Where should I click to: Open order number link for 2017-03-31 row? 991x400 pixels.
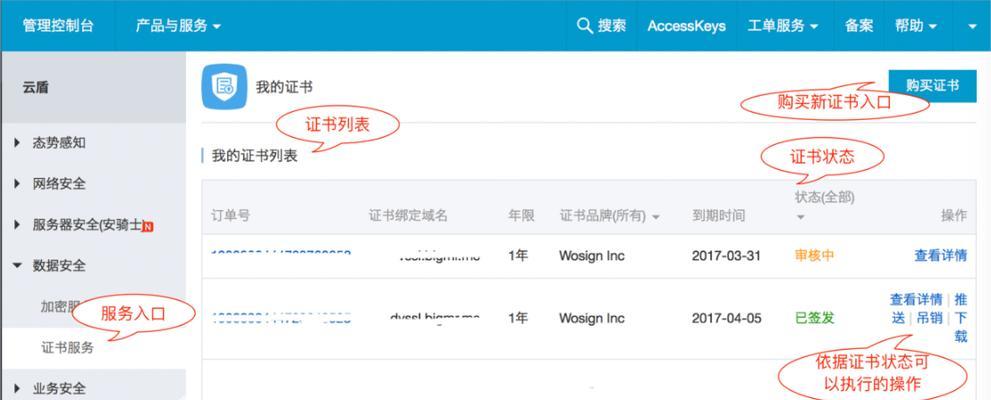281,253
